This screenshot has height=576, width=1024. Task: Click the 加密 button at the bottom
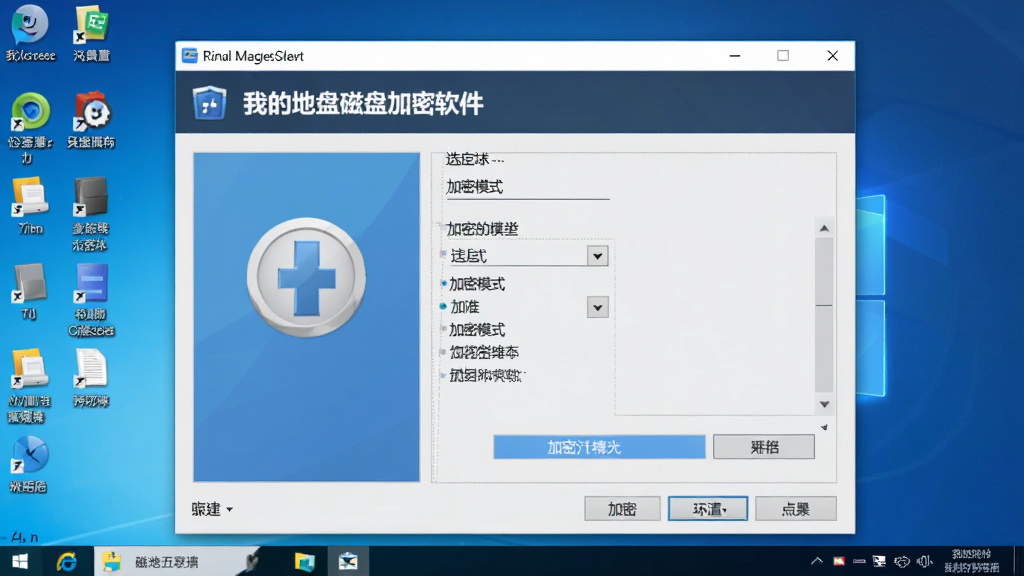point(622,509)
